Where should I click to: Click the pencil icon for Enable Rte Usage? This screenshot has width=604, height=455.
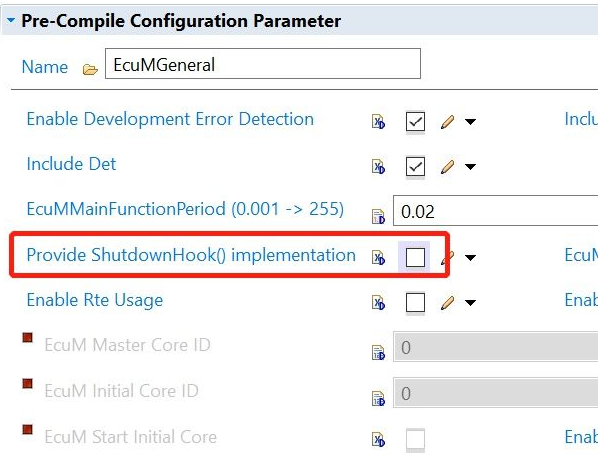(x=447, y=302)
